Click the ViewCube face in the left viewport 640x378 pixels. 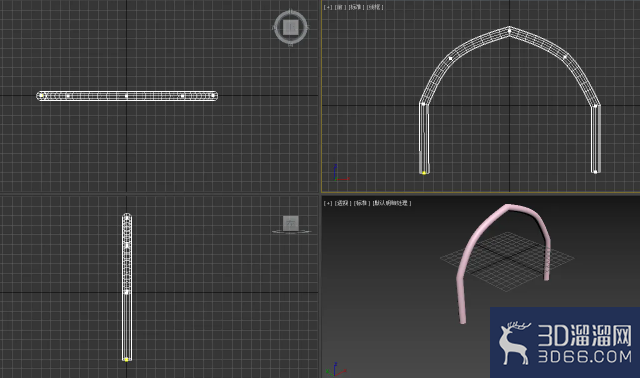tap(291, 223)
